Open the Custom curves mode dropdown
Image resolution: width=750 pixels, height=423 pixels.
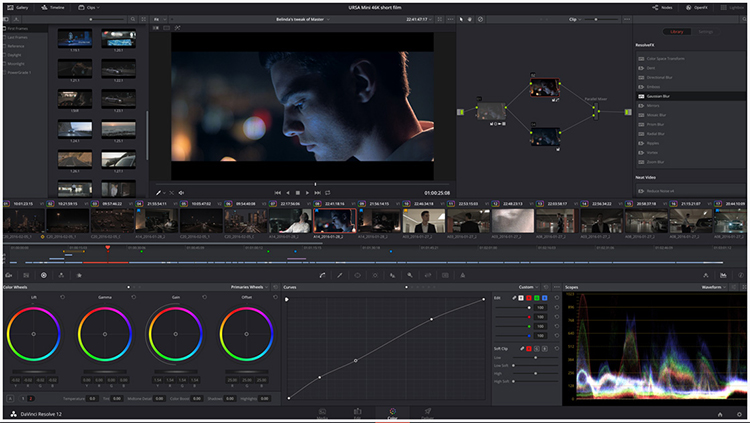(x=529, y=287)
